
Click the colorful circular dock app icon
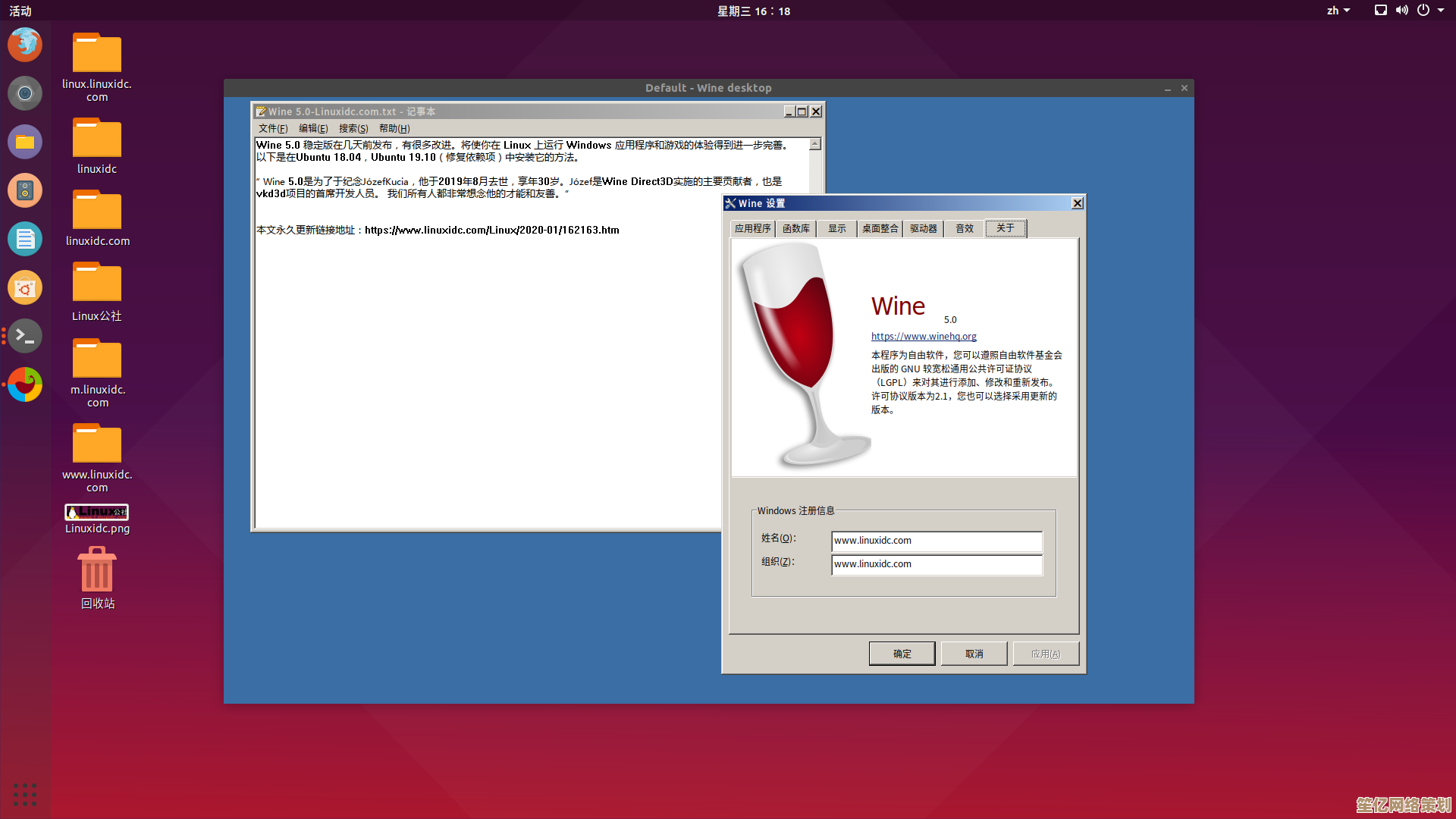click(x=25, y=384)
